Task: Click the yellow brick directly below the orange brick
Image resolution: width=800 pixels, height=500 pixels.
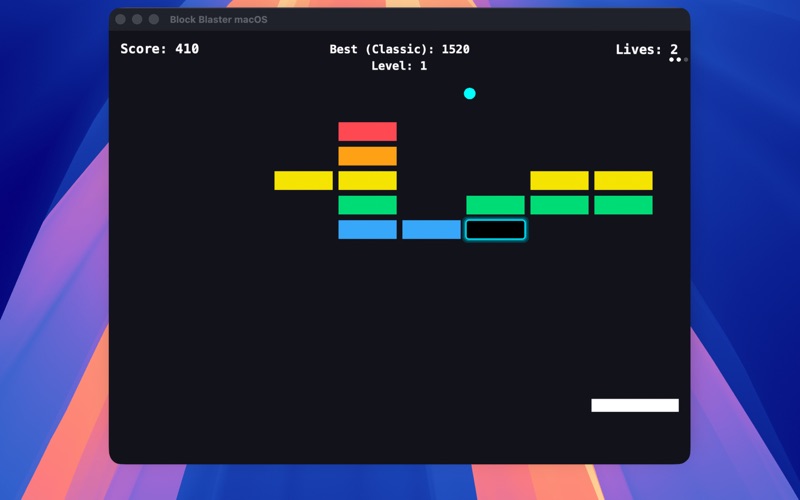Action: [367, 181]
